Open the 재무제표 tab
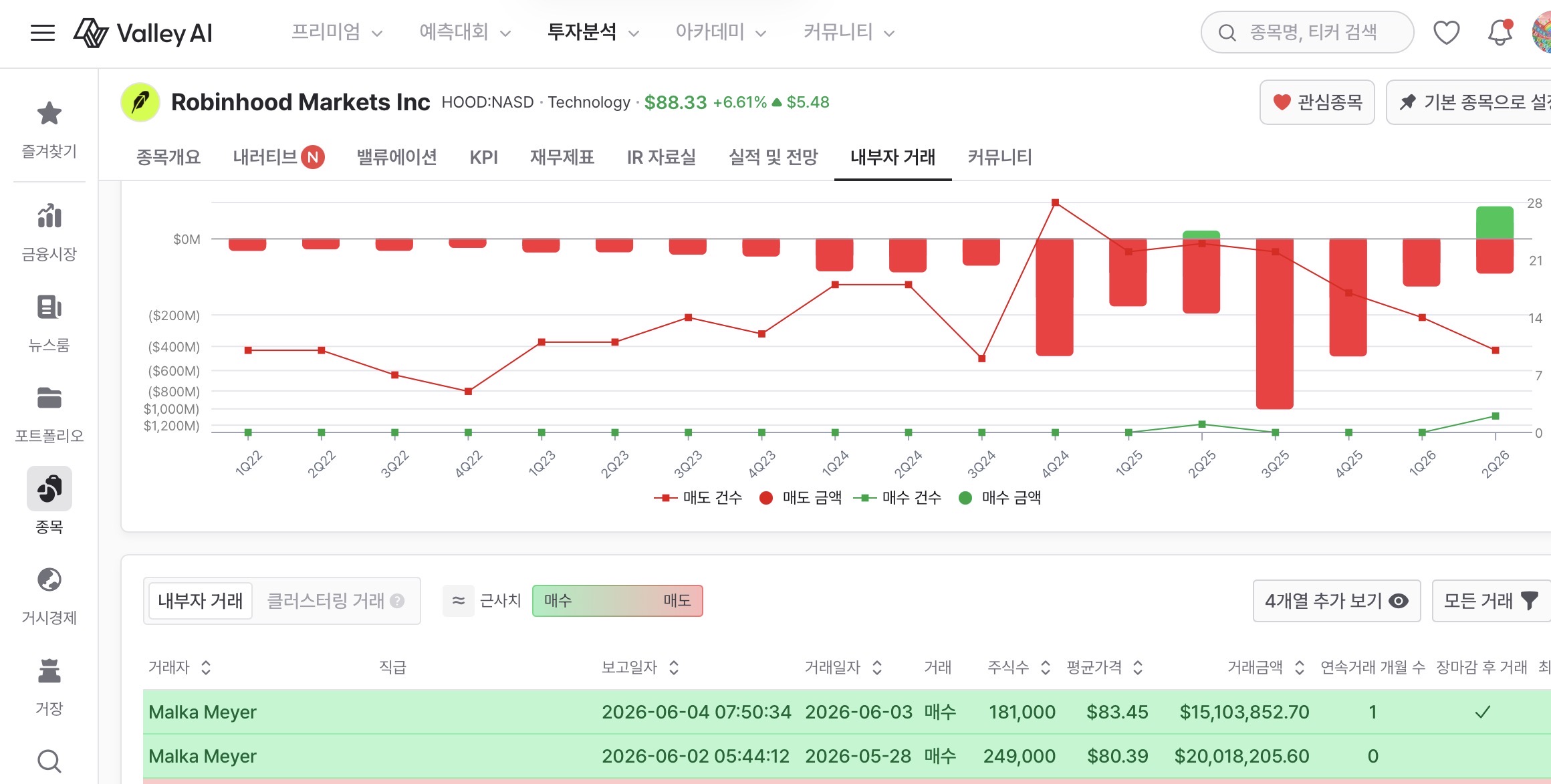The image size is (1551, 784). (562, 157)
